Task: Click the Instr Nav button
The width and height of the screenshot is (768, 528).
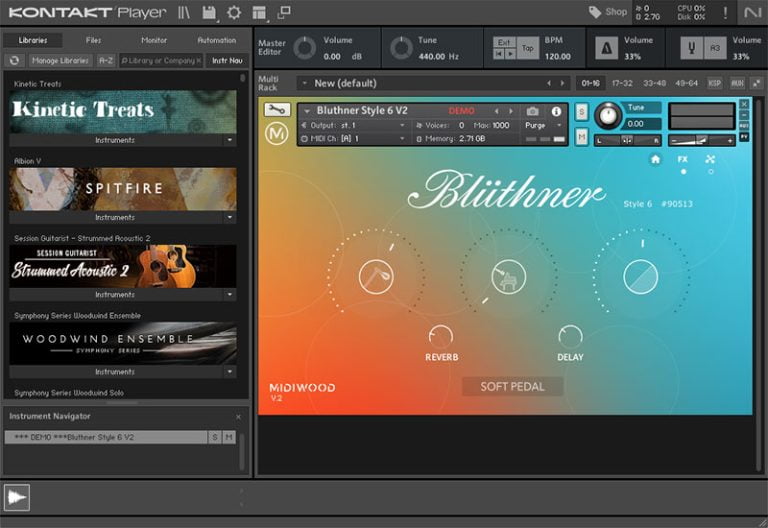Action: (x=227, y=60)
